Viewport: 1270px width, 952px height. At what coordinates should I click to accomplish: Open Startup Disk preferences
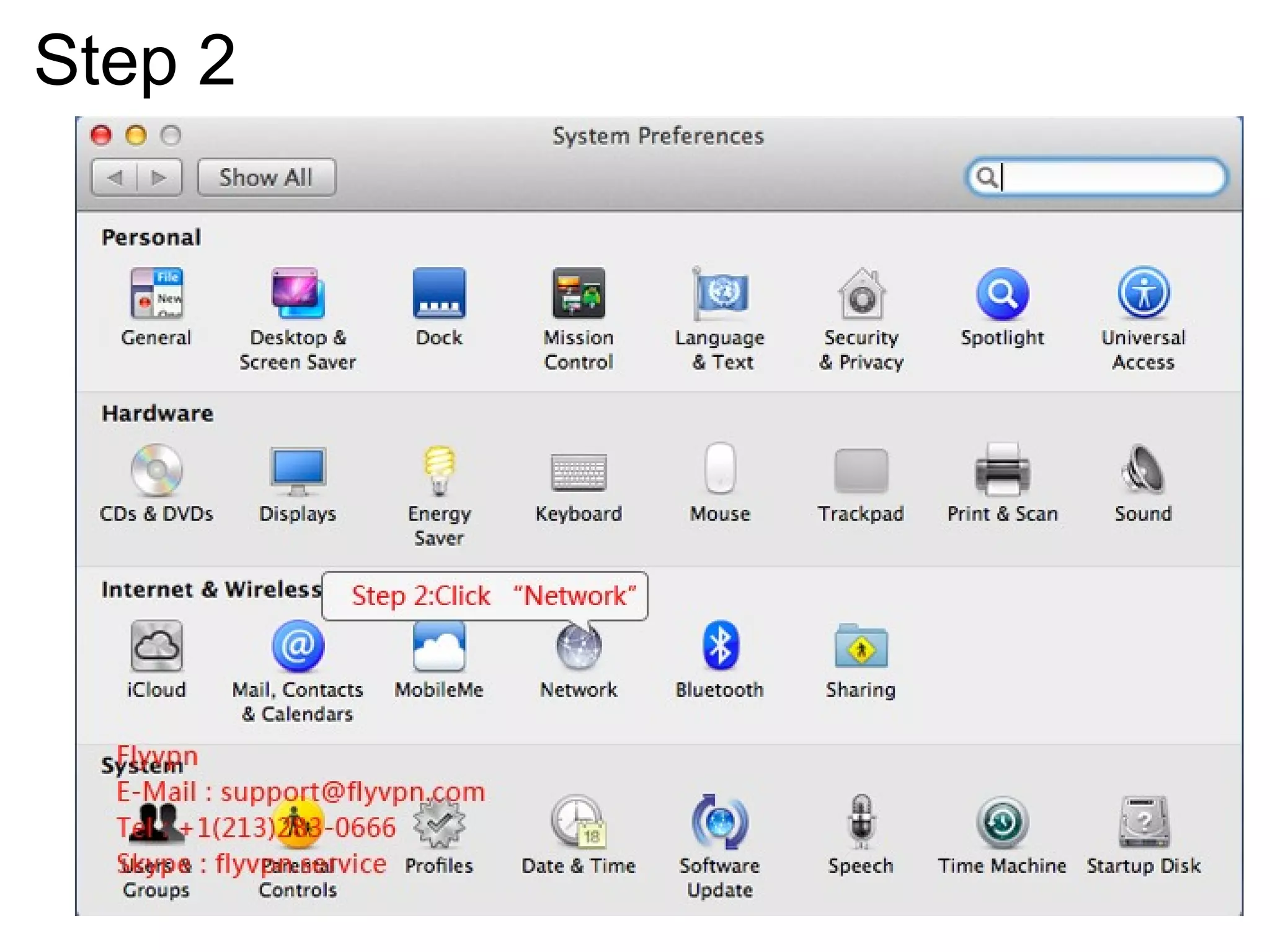(x=1143, y=823)
